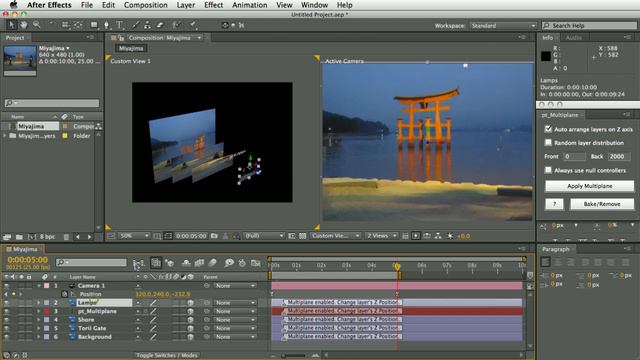The width and height of the screenshot is (640, 360).
Task: Expand the Shore layer properties
Action: (x=39, y=320)
